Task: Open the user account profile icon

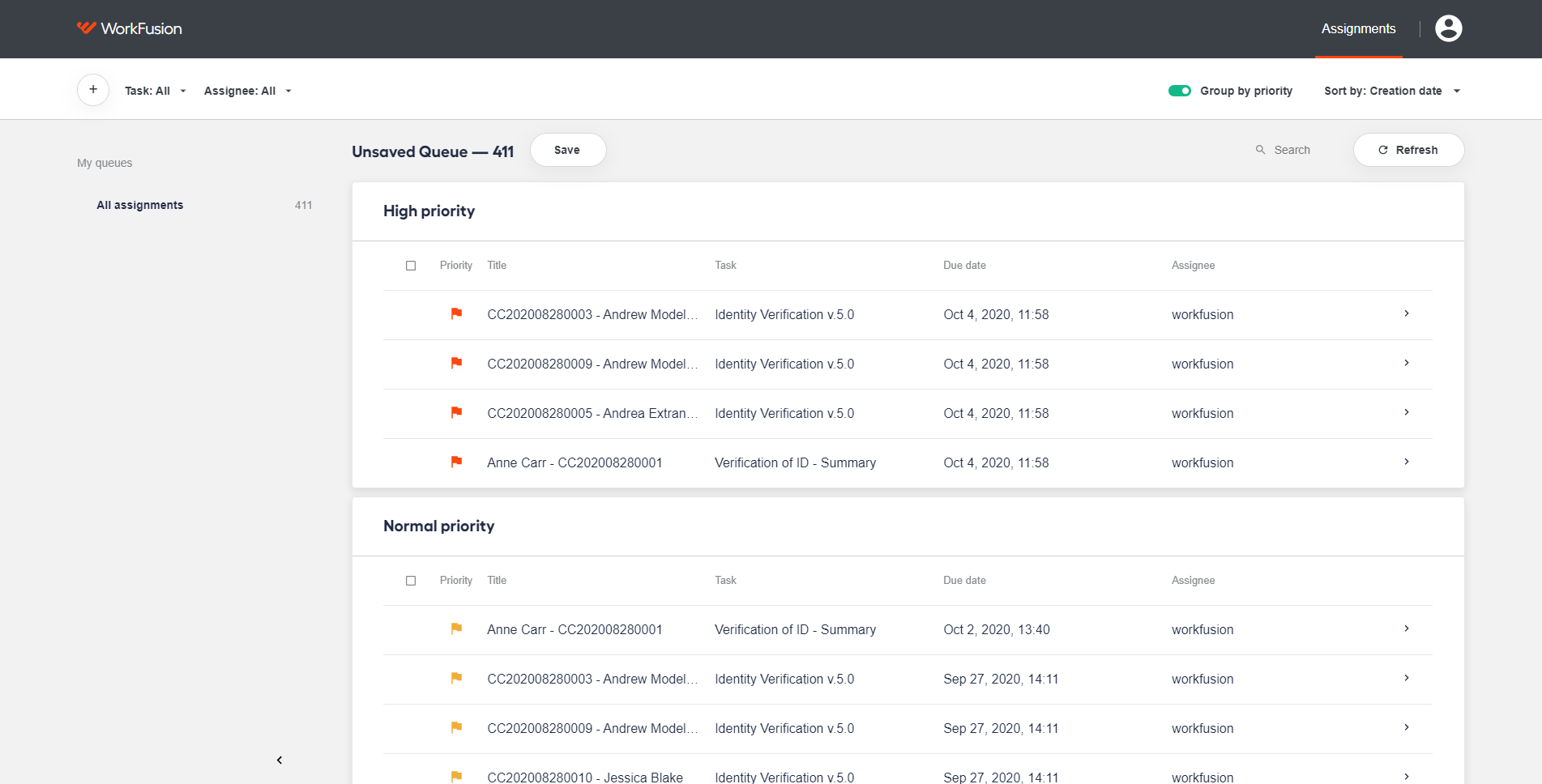Action: click(x=1448, y=28)
